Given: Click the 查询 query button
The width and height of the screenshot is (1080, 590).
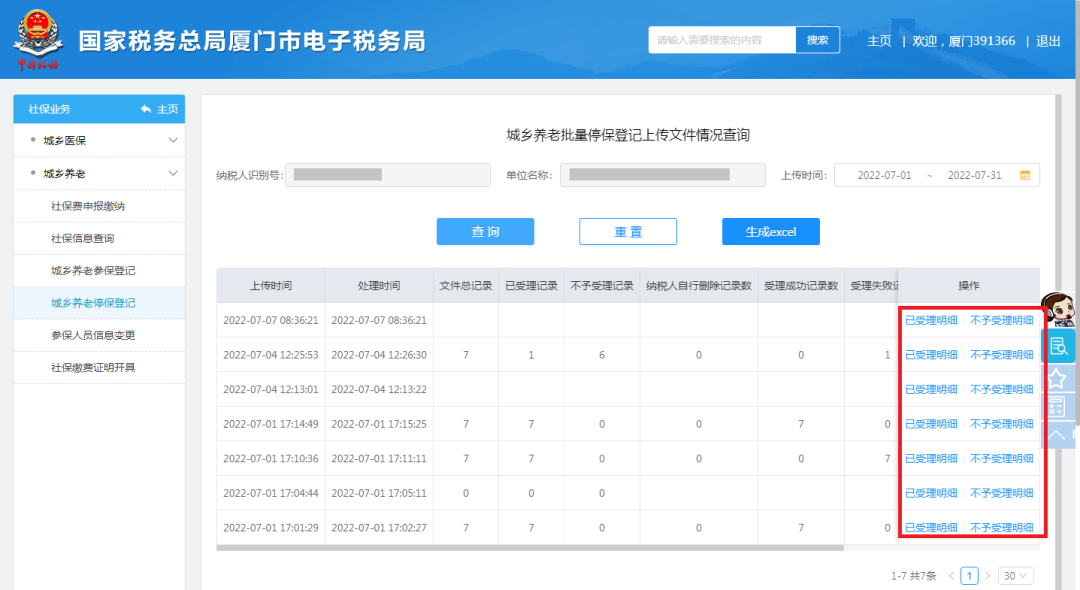Looking at the screenshot, I should (x=485, y=232).
